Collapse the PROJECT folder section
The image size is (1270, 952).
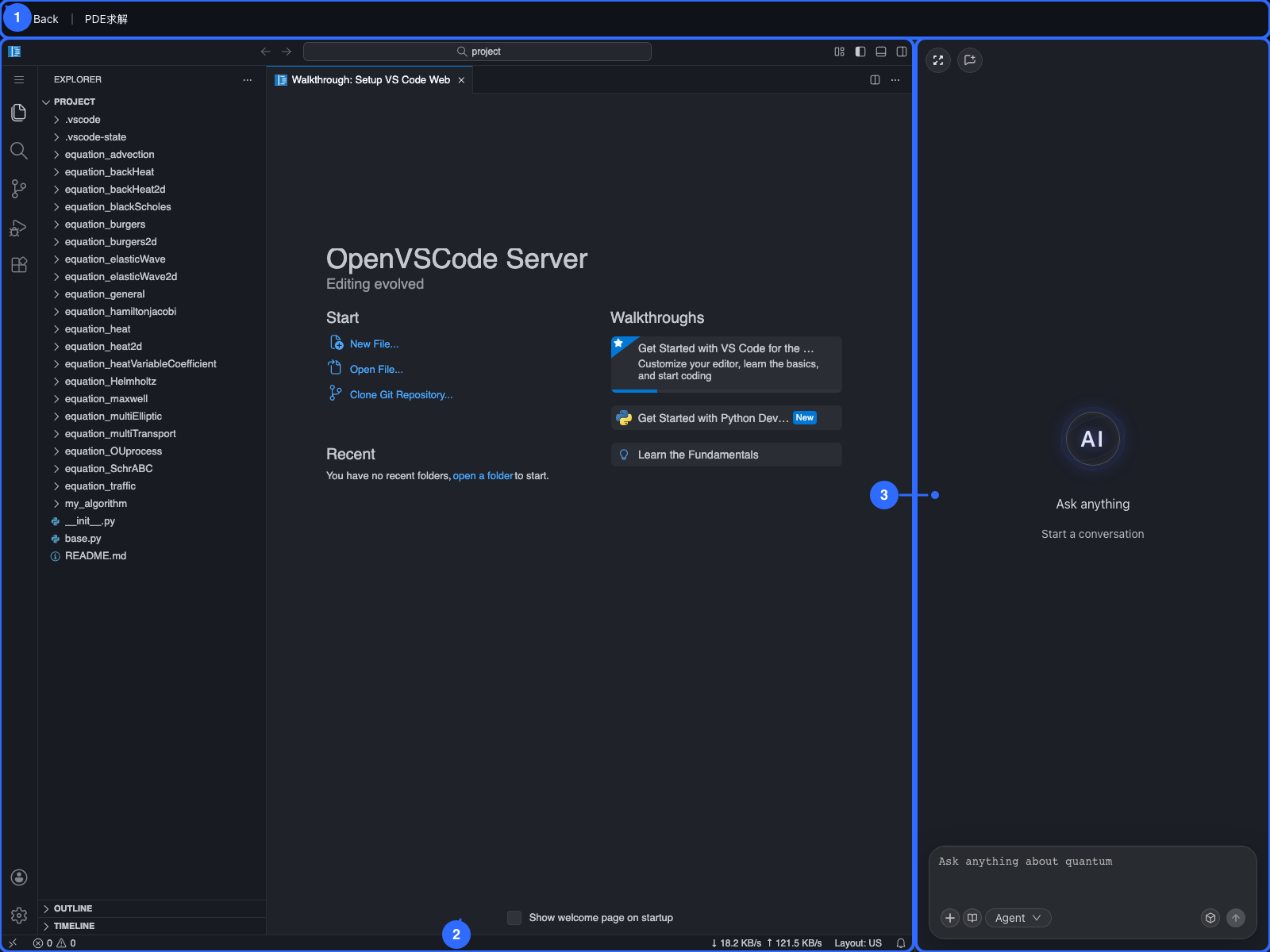152,102
